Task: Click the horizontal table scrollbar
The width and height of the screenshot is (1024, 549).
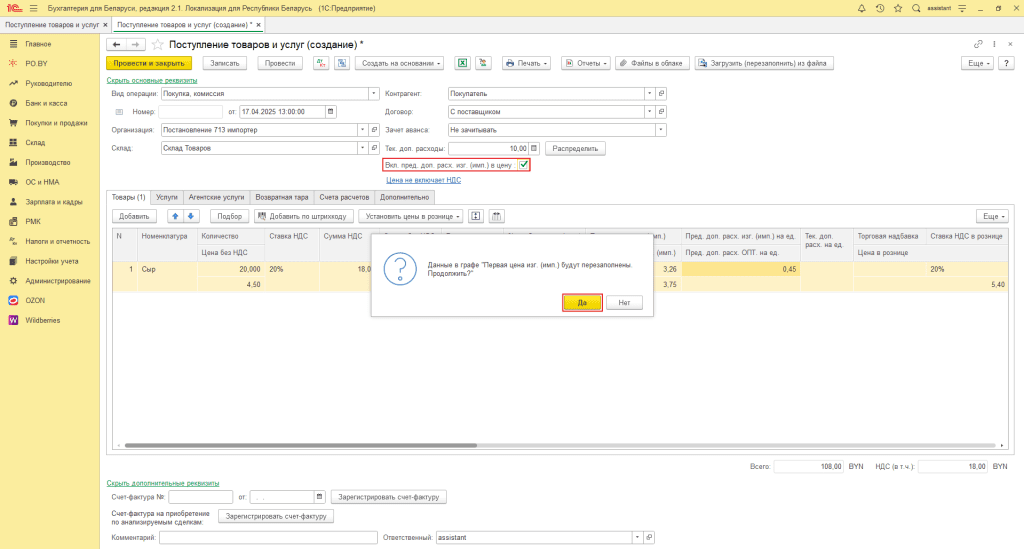Action: (300, 445)
